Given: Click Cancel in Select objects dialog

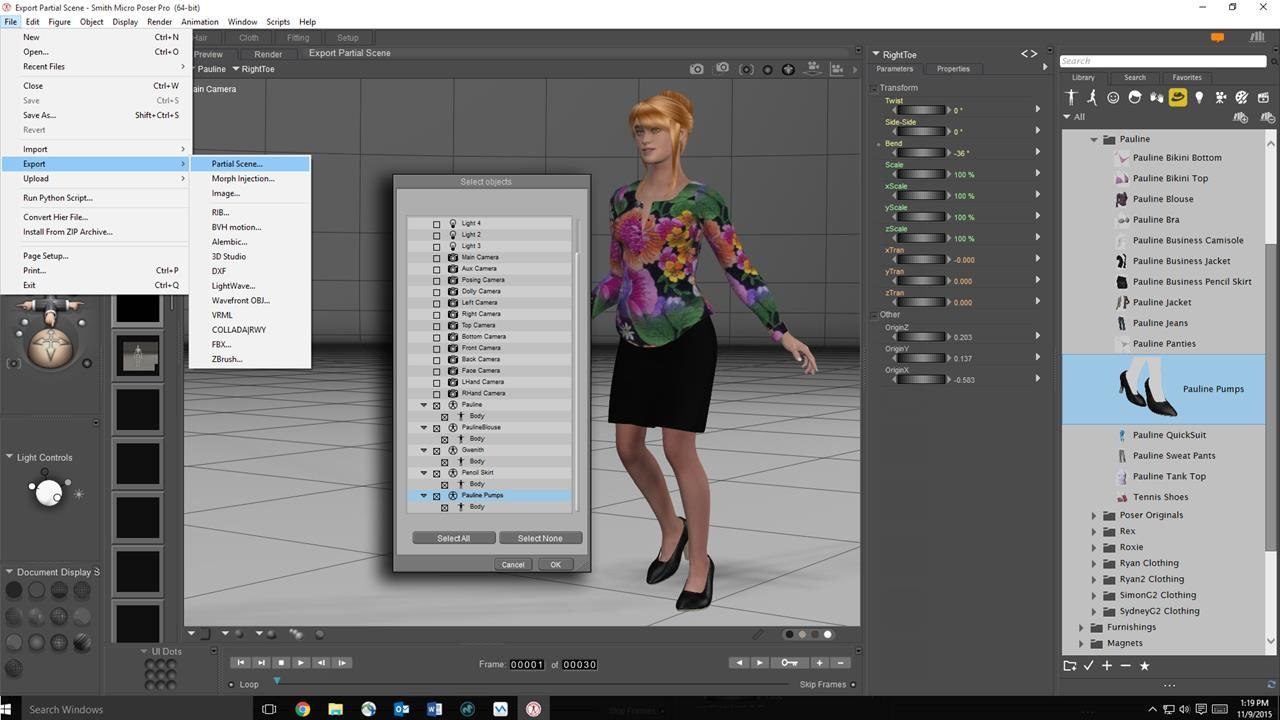Looking at the screenshot, I should coord(513,564).
